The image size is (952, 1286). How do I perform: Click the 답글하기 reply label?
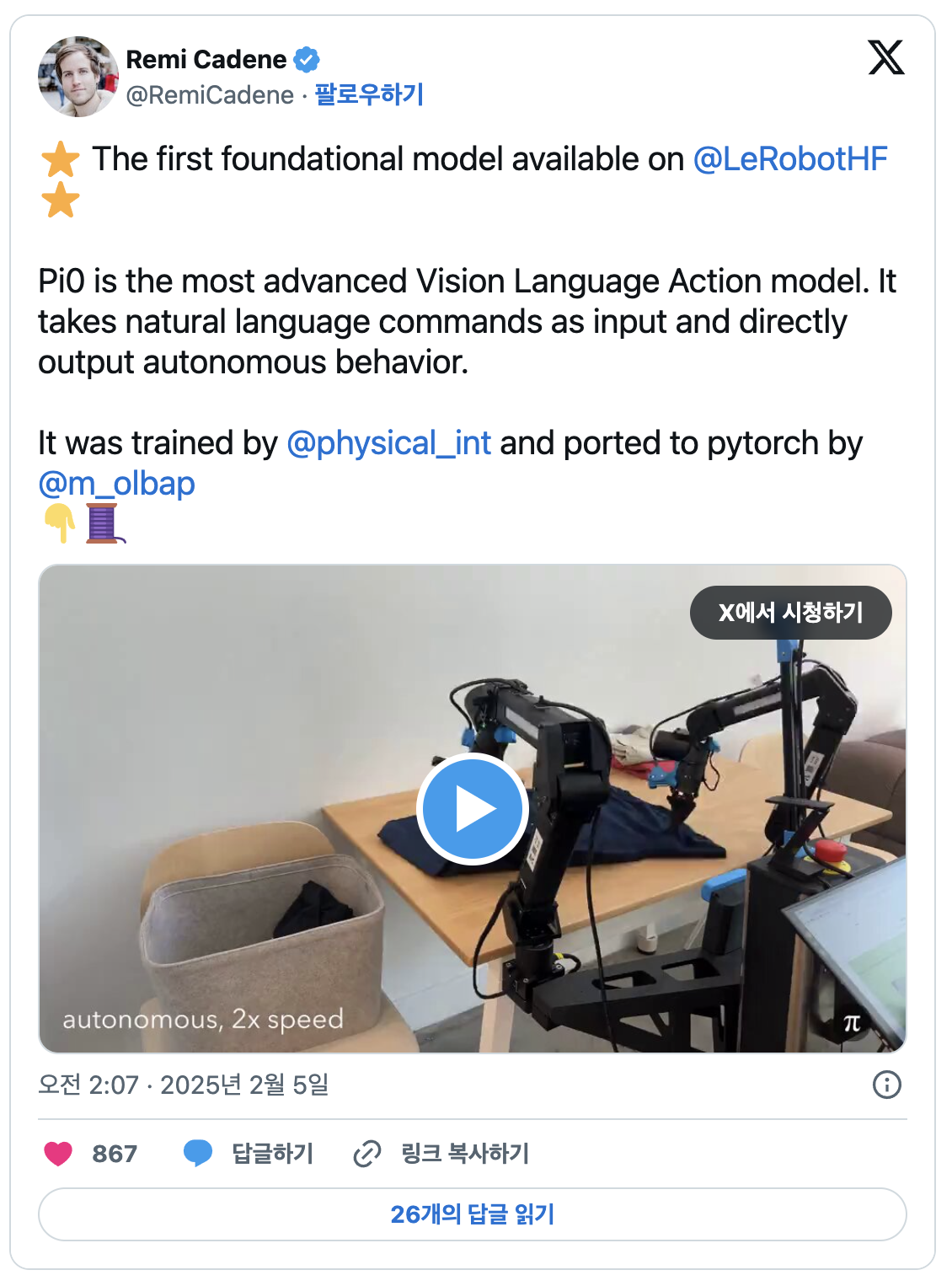pyautogui.click(x=272, y=1154)
